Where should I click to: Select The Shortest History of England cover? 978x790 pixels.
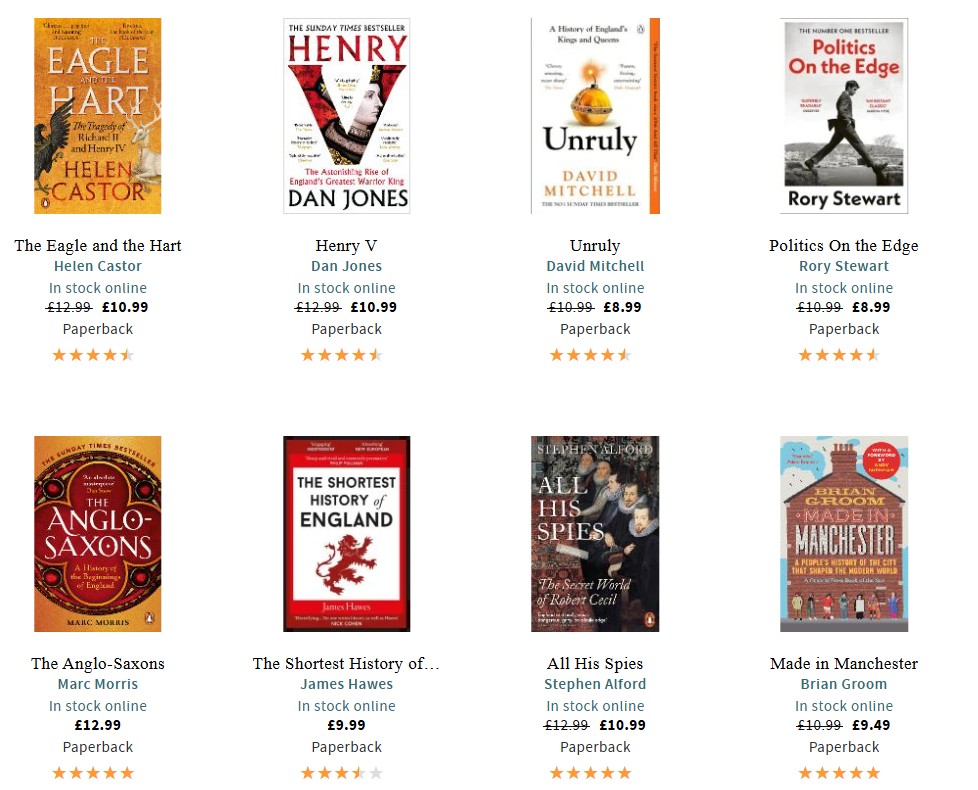tap(346, 534)
